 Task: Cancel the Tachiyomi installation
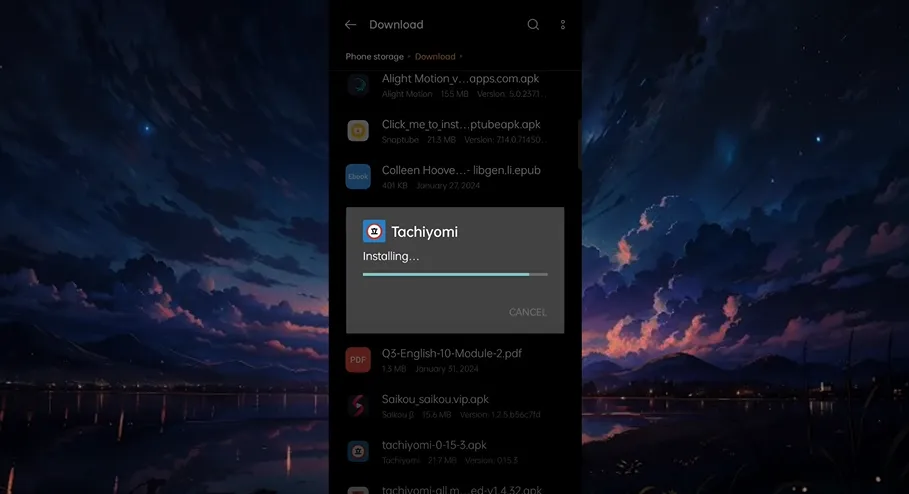pos(528,312)
